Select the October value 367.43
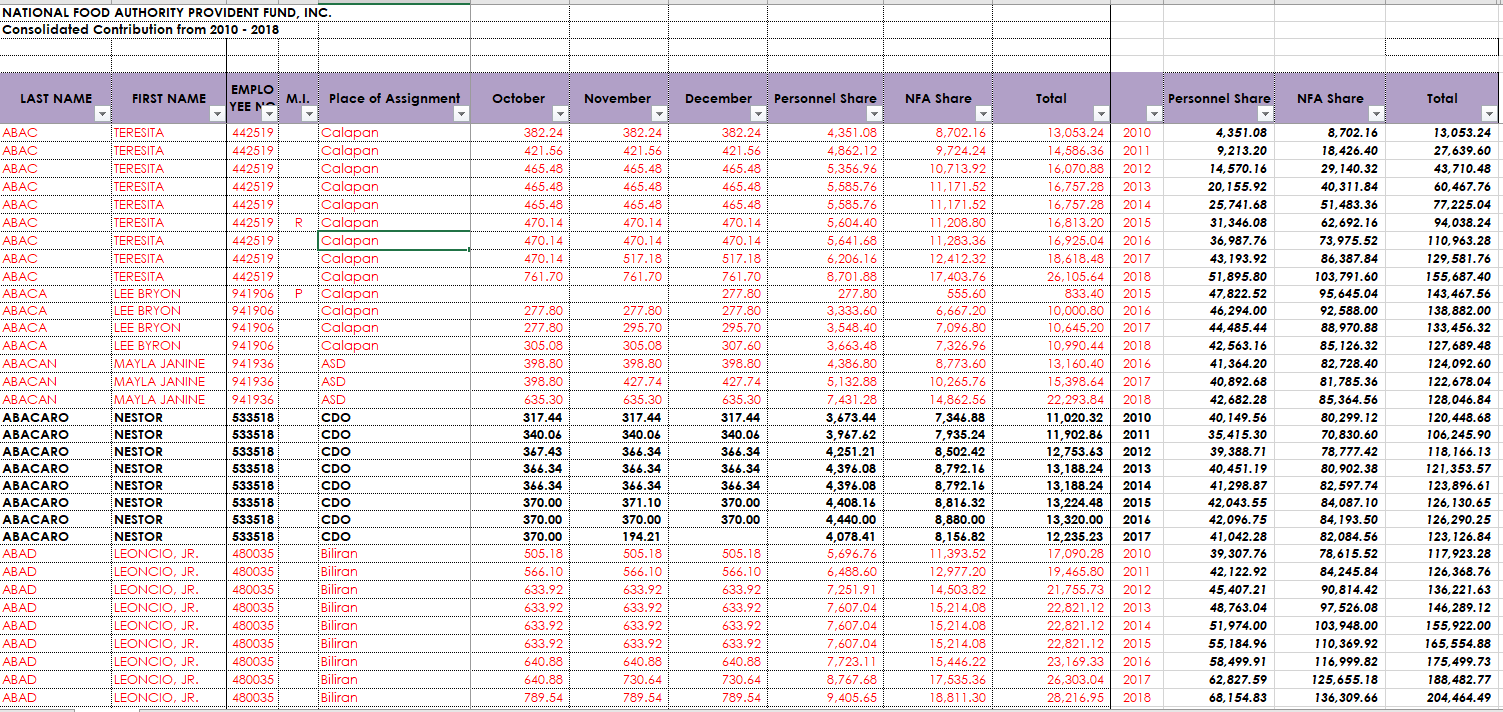 (543, 452)
